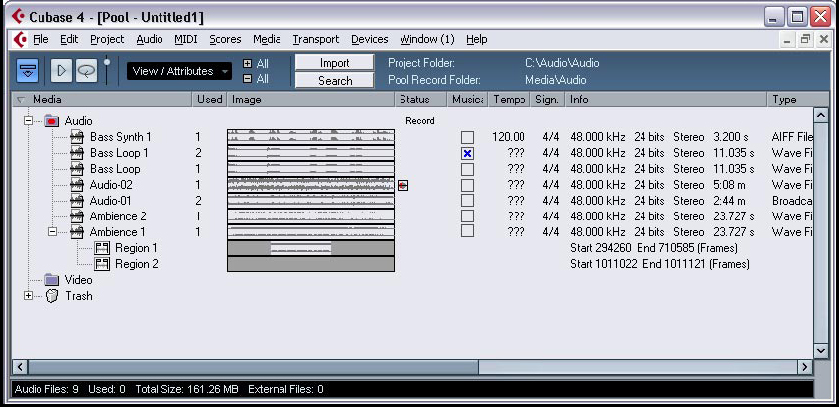Click the Bass Loop 1 waveform icon

coord(77,153)
